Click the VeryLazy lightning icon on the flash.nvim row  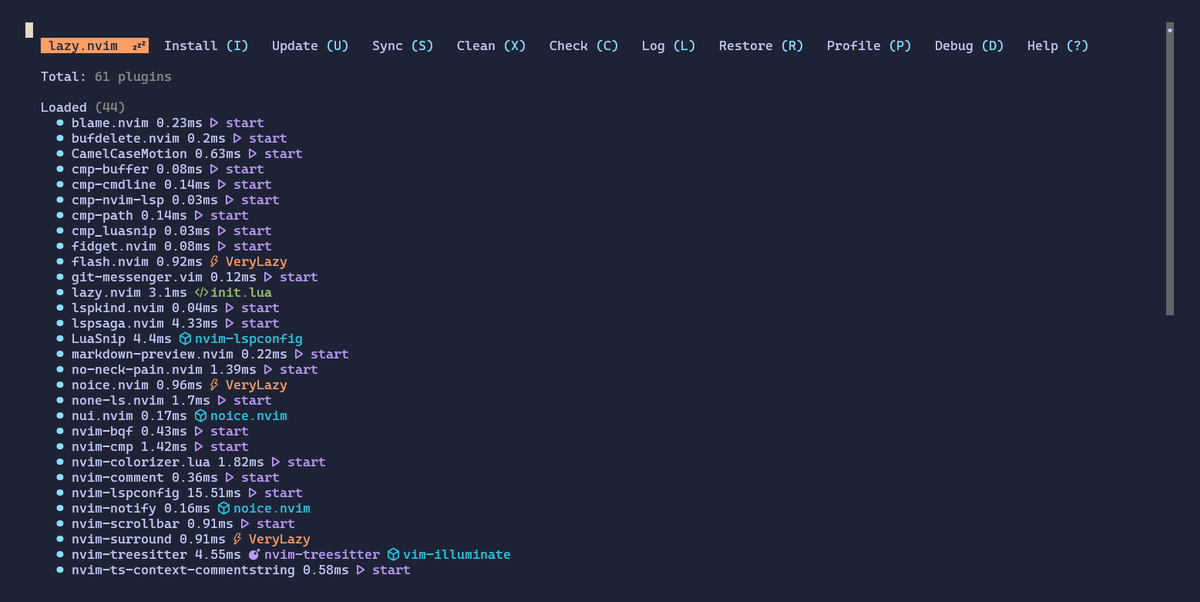pos(215,262)
